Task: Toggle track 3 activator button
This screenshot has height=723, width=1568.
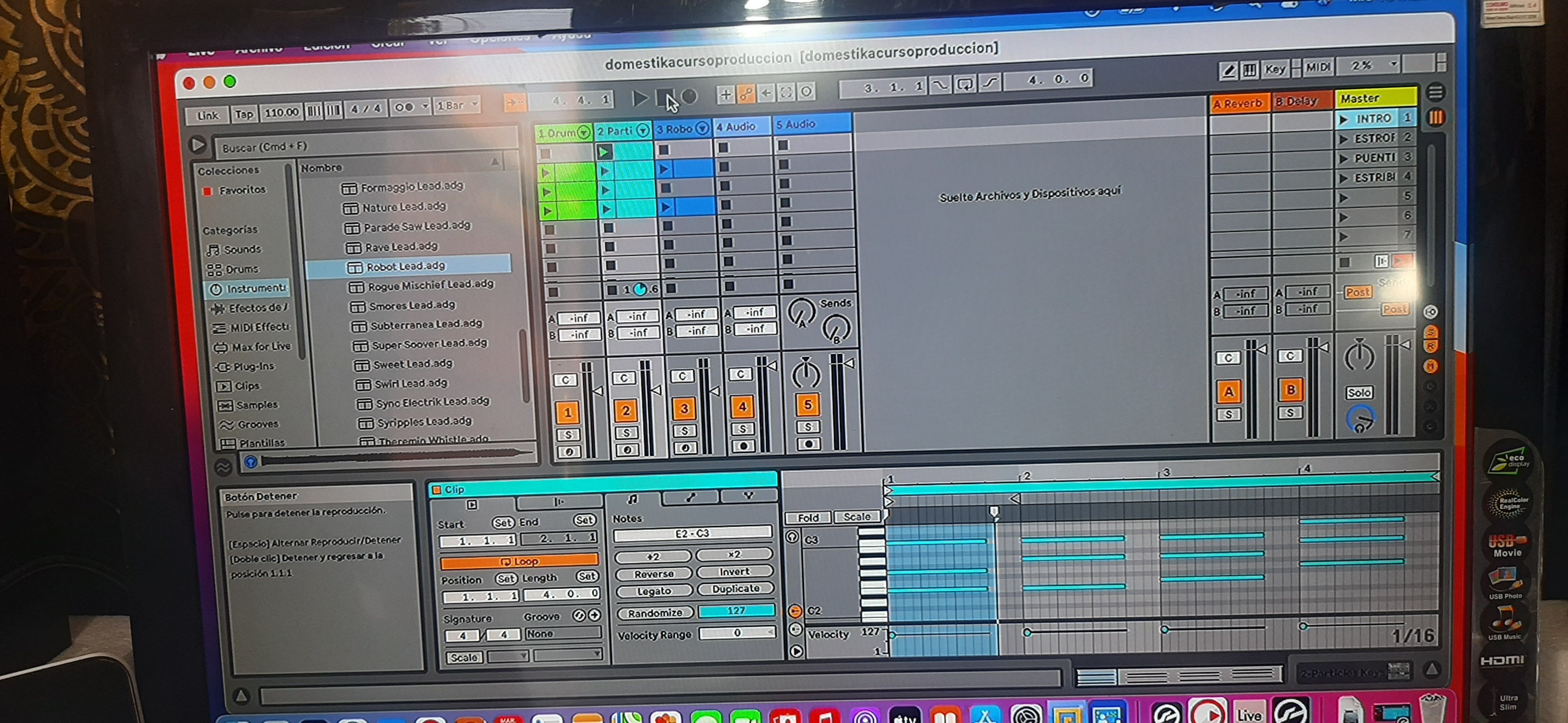Action: 684,409
